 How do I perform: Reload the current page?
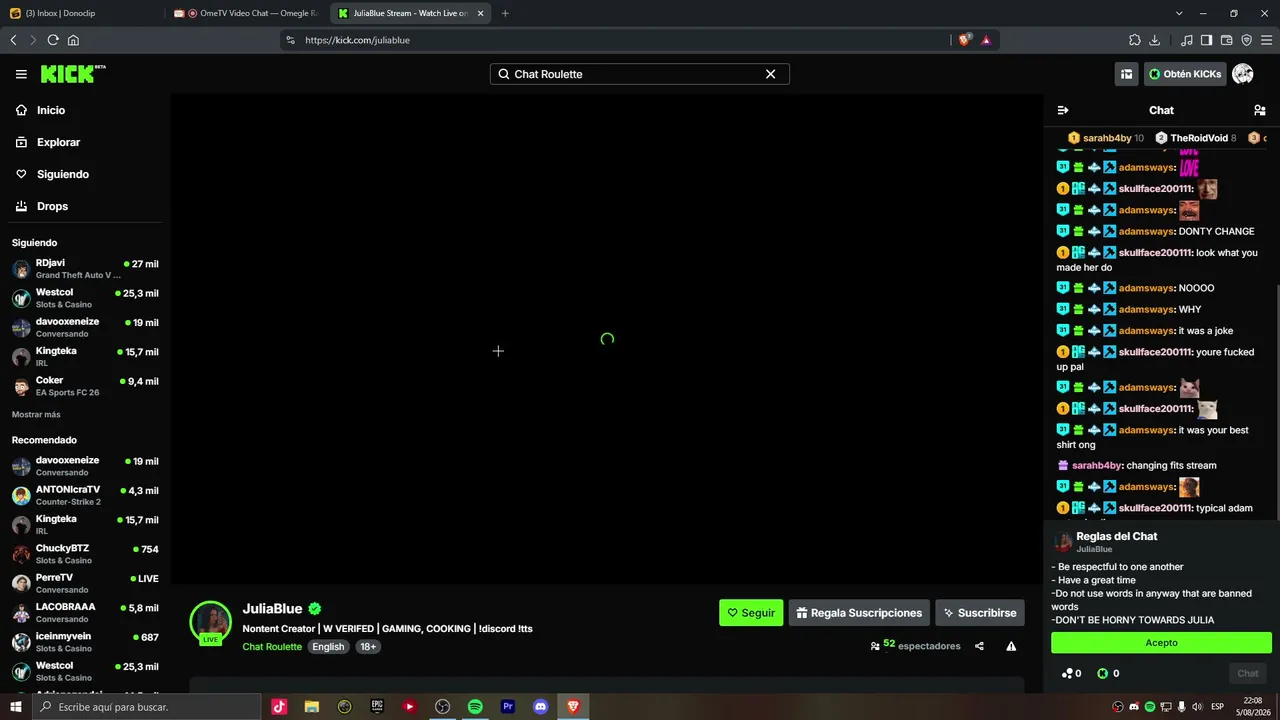53,40
